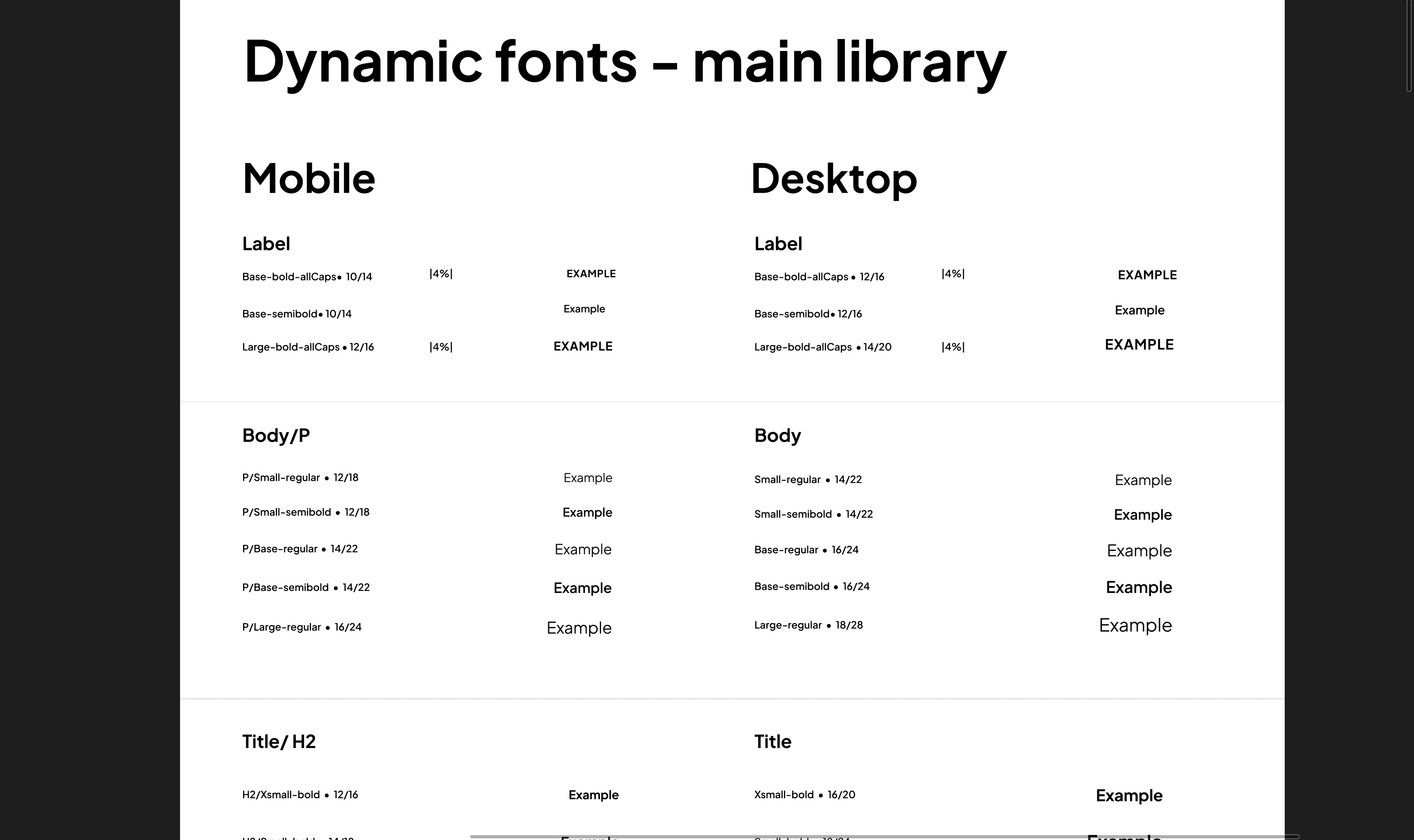Click the 'Large-regular • 18/28' text
This screenshot has width=1414, height=840.
(808, 625)
